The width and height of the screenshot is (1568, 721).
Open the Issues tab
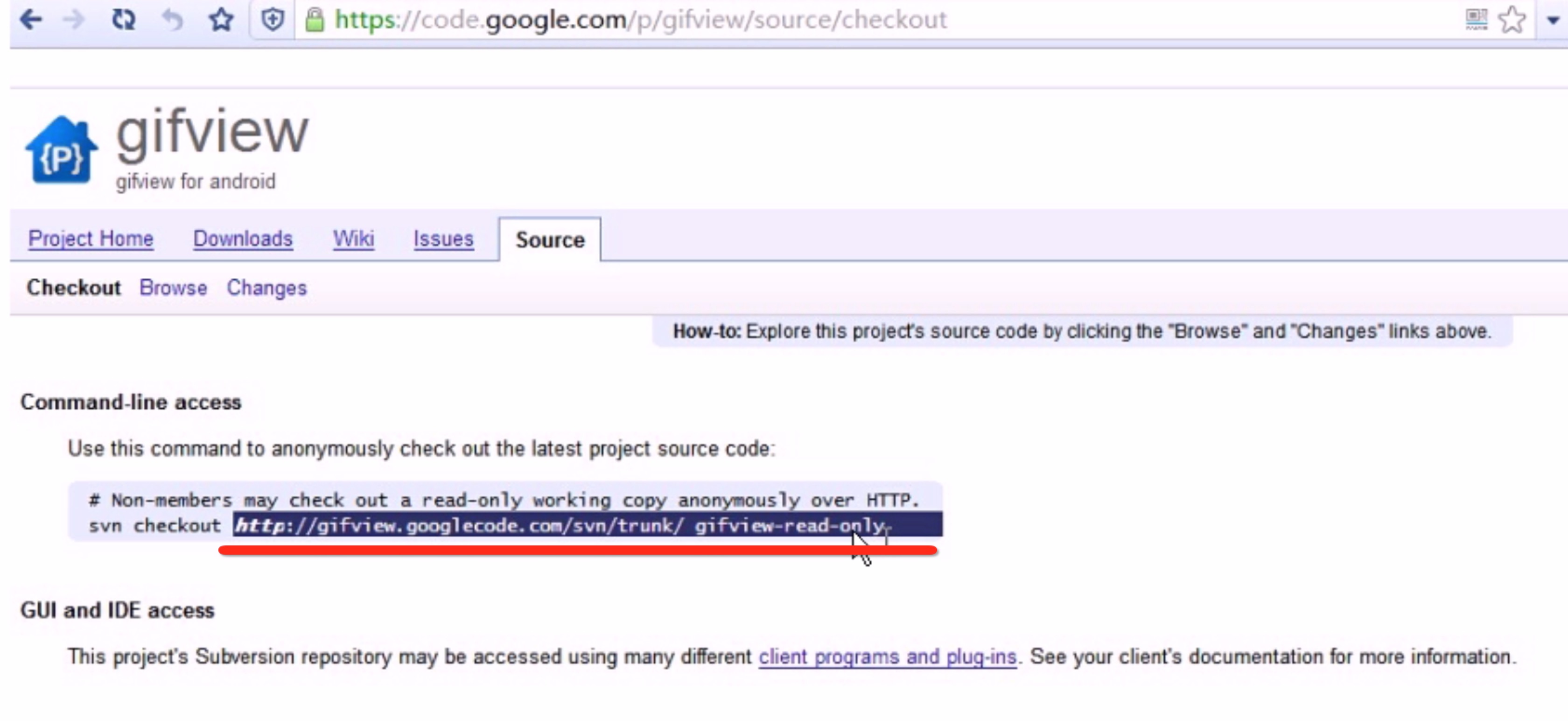(444, 239)
